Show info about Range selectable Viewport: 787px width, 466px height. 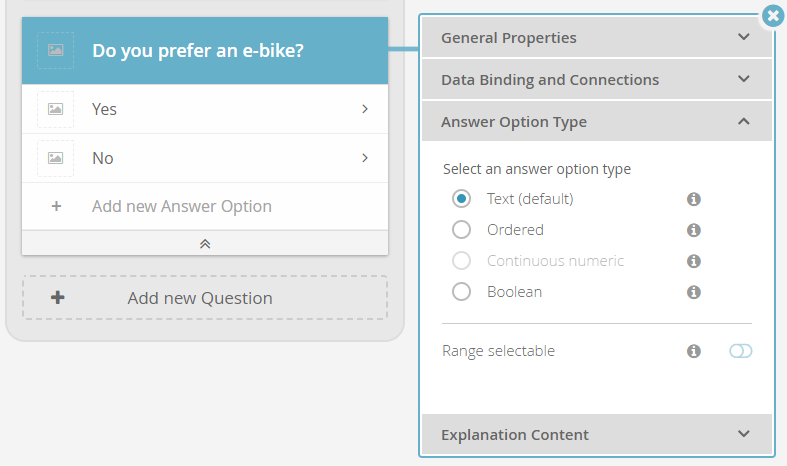coord(694,351)
